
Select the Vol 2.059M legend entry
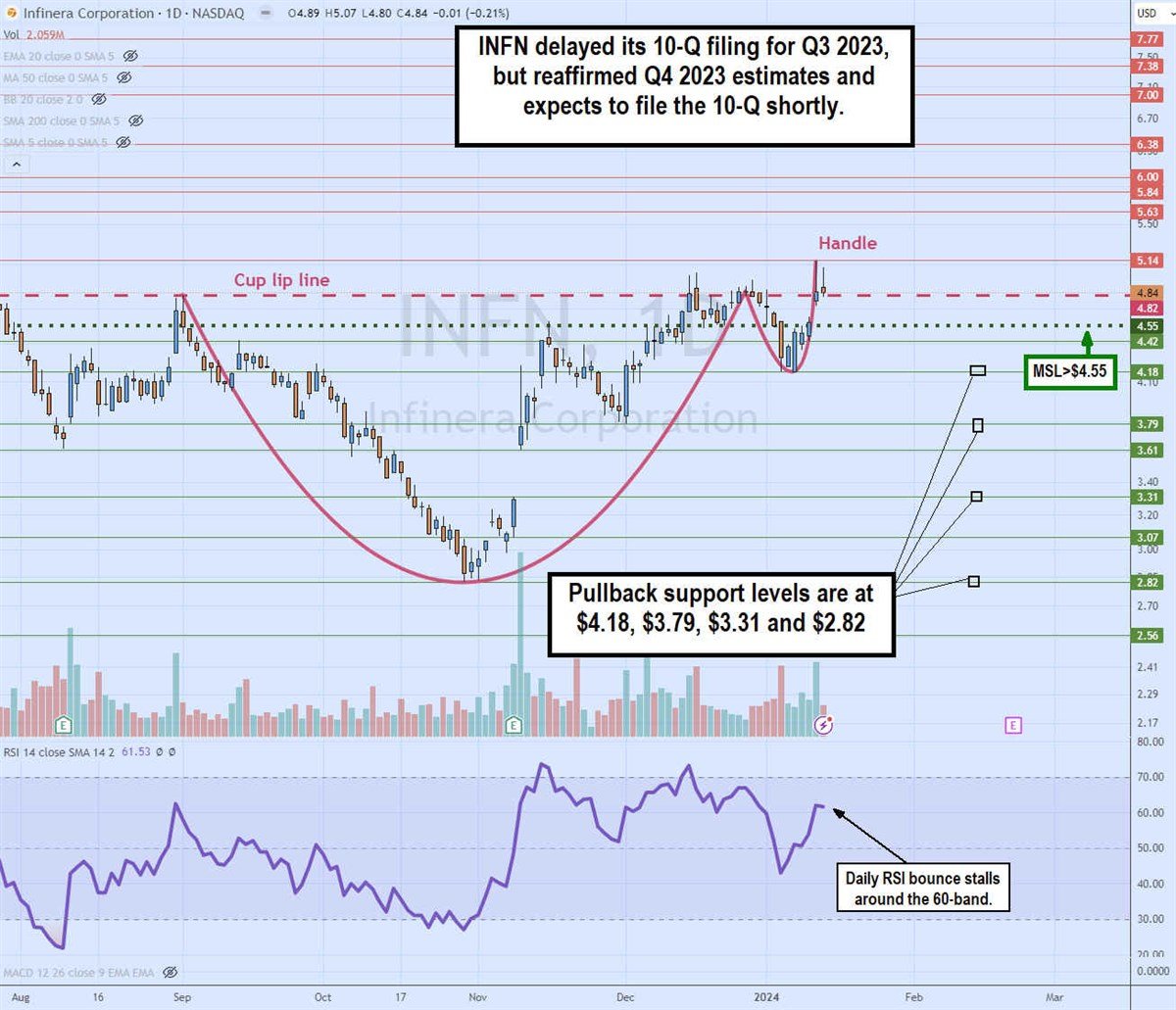[33, 35]
